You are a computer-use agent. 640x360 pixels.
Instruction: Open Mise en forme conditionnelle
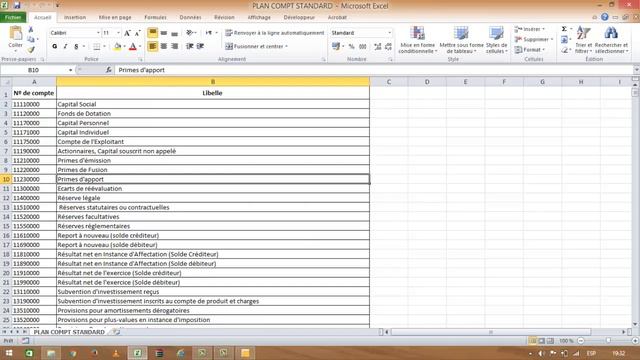(x=418, y=40)
